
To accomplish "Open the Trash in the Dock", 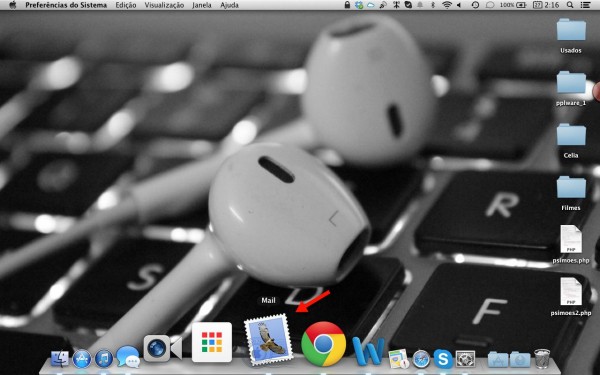I will click(542, 359).
